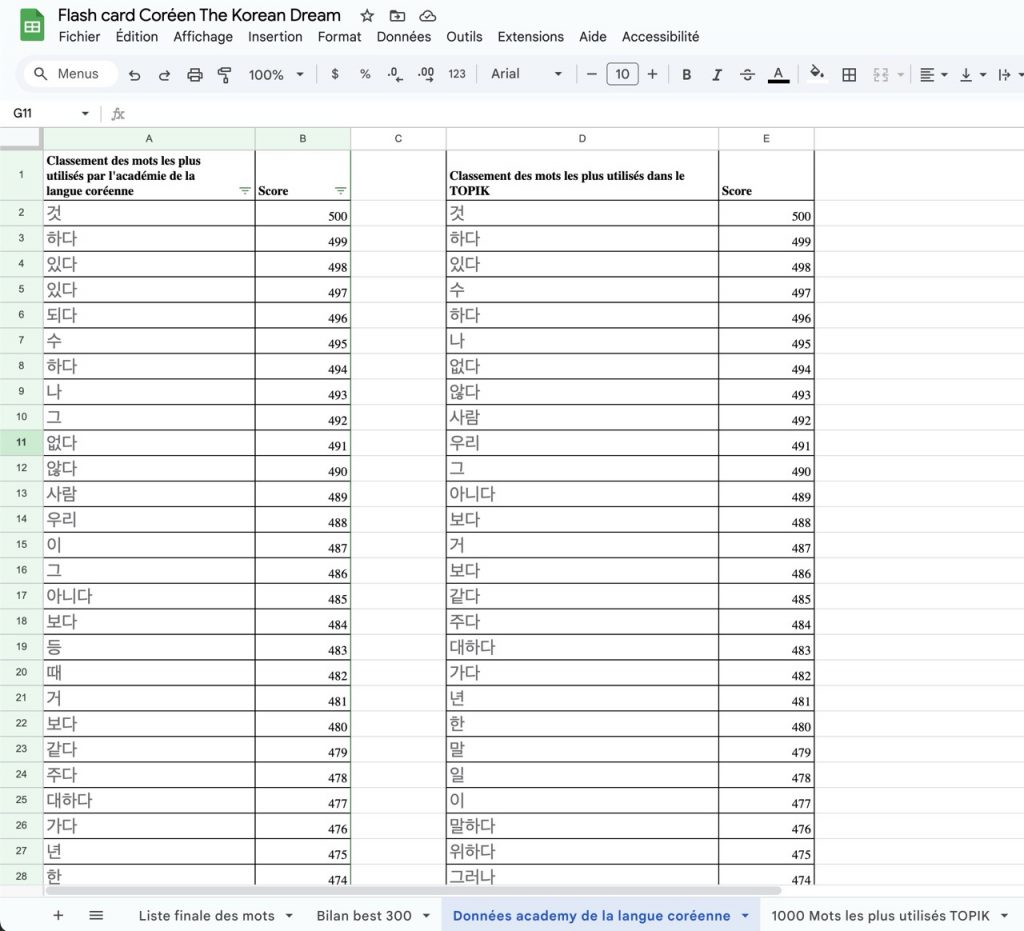Toggle italic text formatting
Image resolution: width=1024 pixels, height=931 pixels.
tap(716, 75)
